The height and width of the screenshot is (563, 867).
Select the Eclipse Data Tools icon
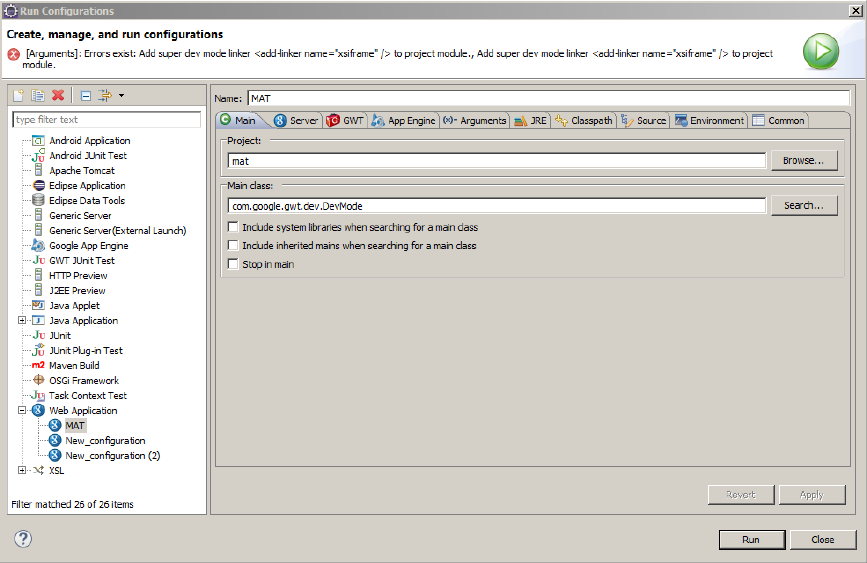click(38, 200)
